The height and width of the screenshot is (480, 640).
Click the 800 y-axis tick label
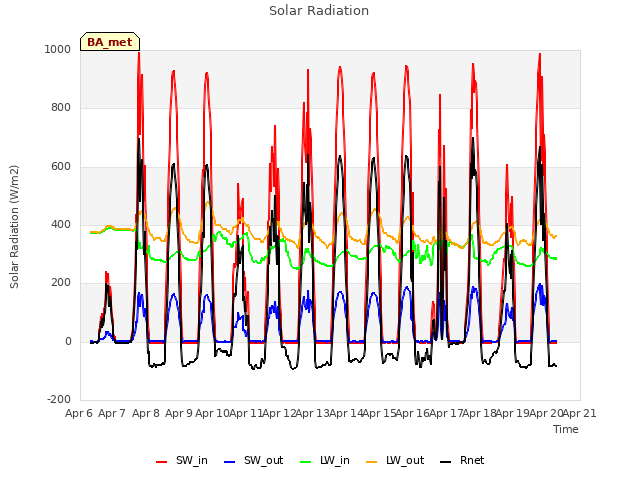[61, 107]
